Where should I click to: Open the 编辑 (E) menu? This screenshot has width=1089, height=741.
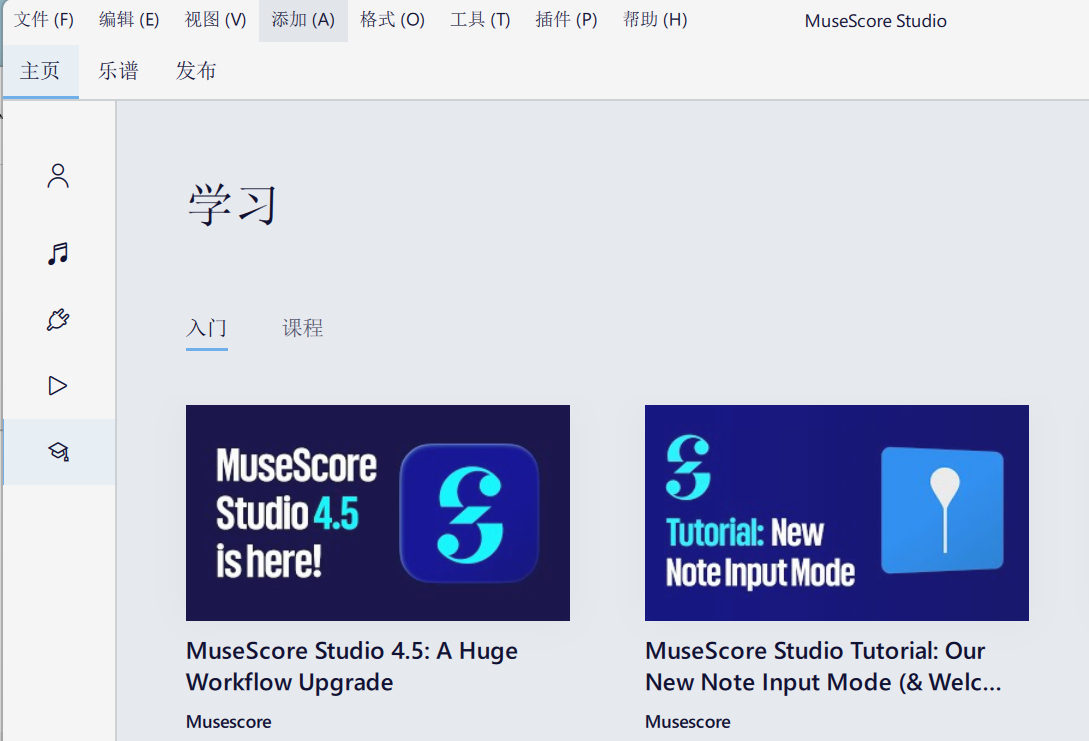tap(129, 19)
